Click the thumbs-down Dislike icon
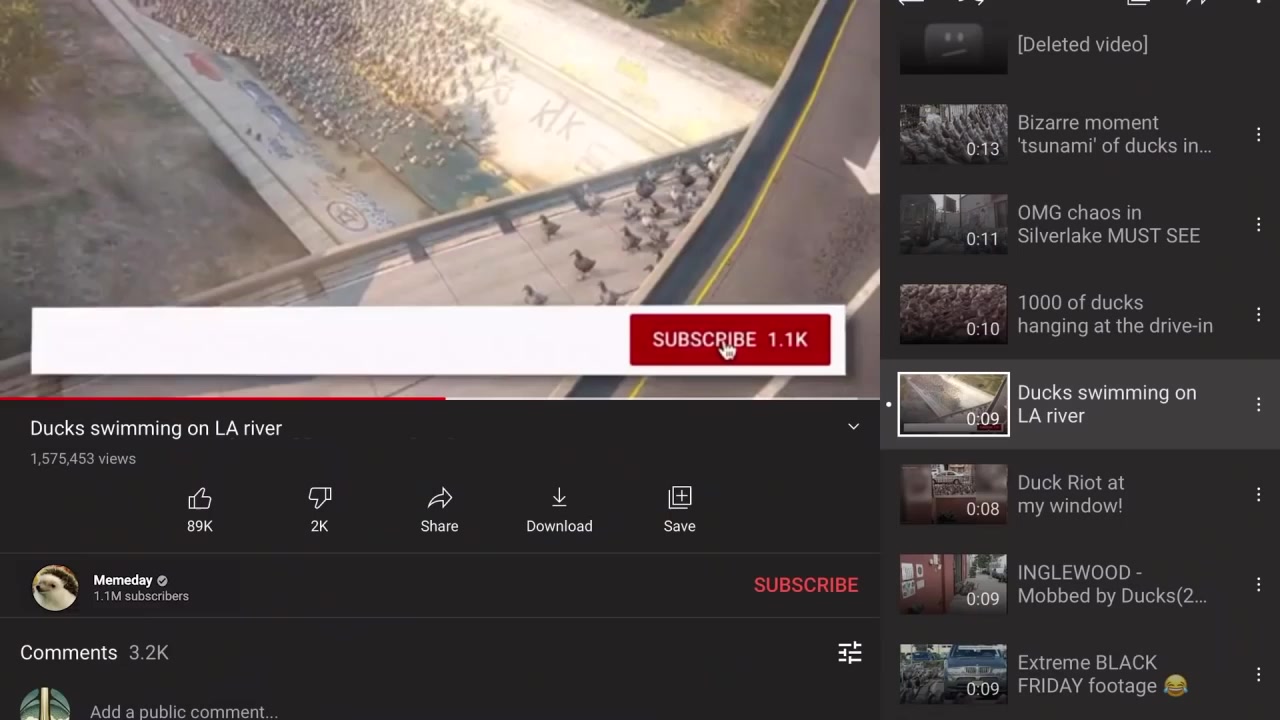 pos(319,498)
